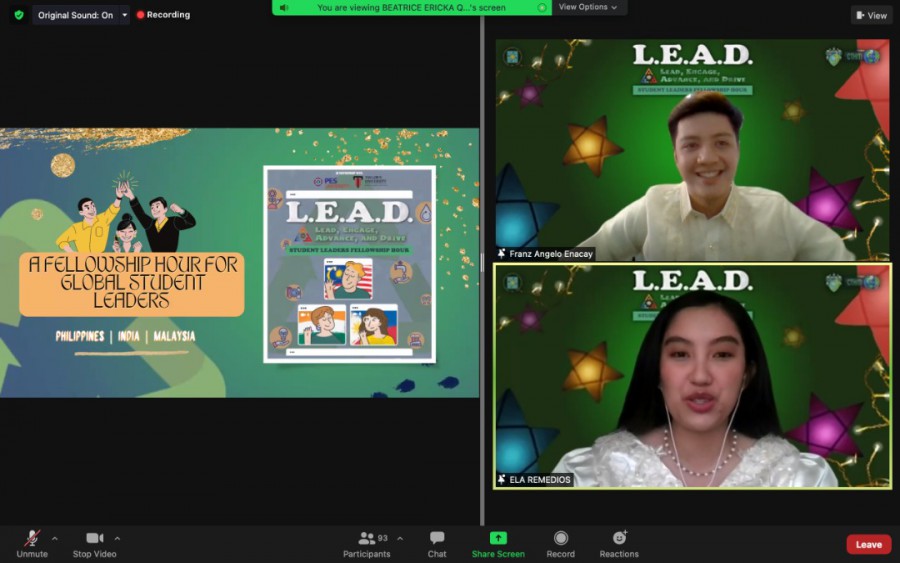Click the pin icon beside Franz Angelo Enacay
Screen dimensions: 900x563
[502, 254]
